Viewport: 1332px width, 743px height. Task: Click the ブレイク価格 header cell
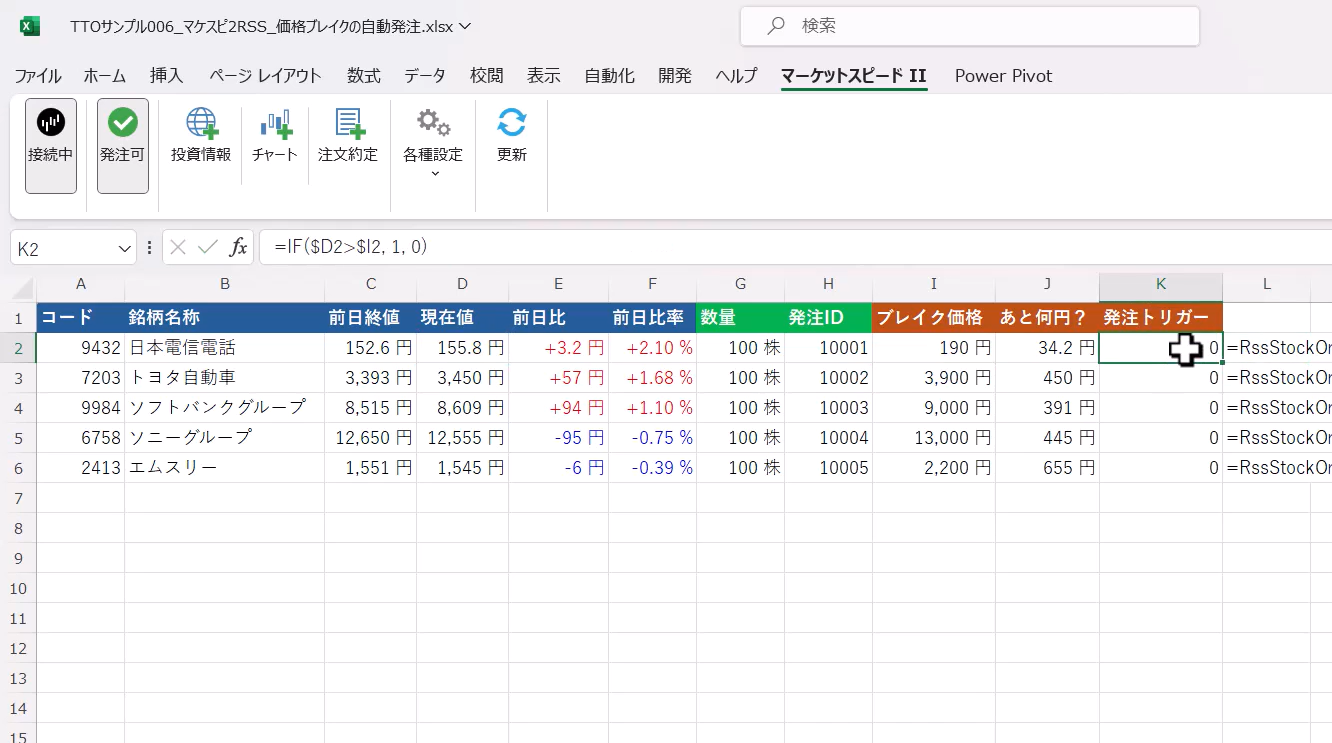934,318
